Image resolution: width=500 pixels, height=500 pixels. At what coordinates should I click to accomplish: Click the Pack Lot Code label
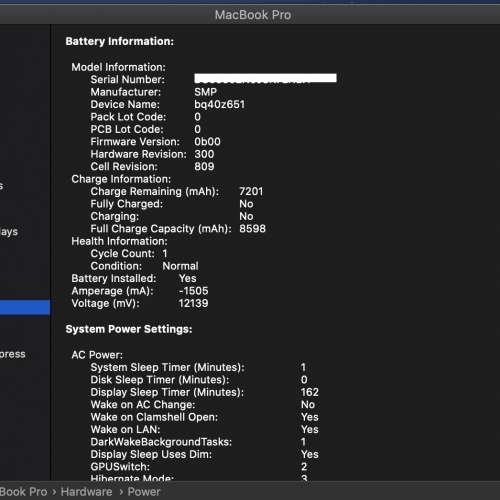(x=128, y=117)
